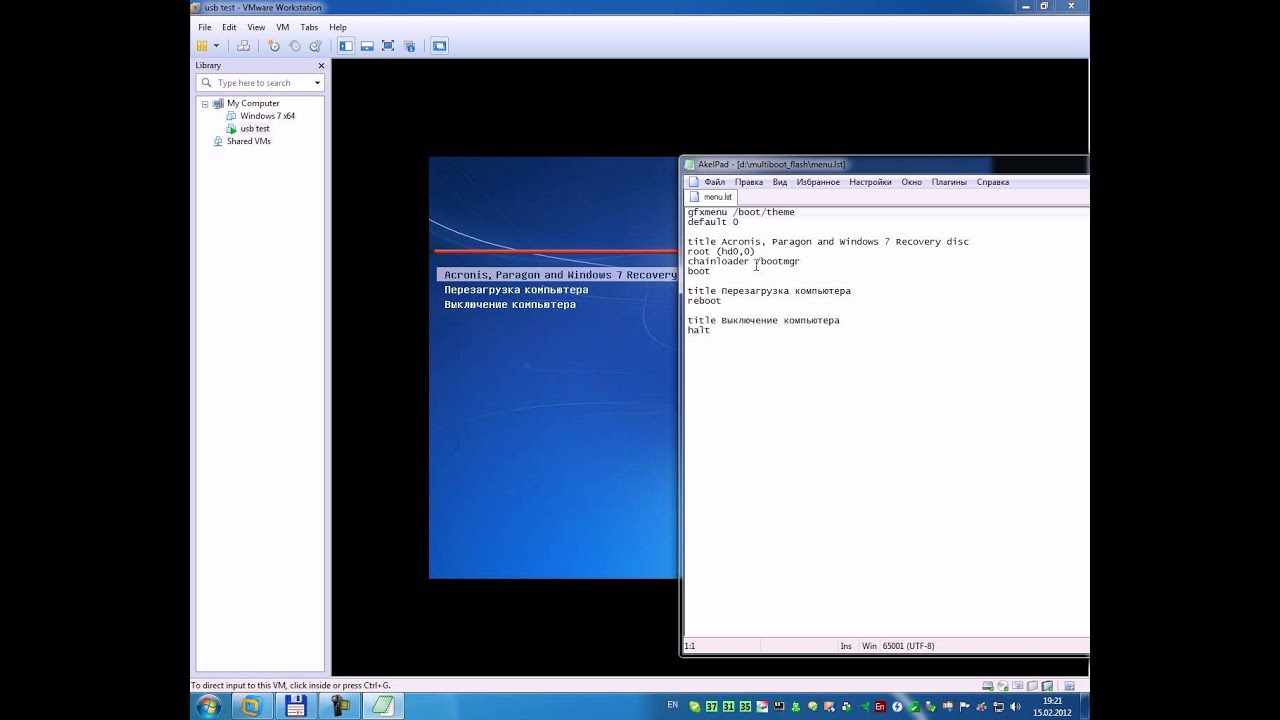Click the floppy disk taskbar icon
Viewport: 1280px width, 720px height.
pos(295,706)
